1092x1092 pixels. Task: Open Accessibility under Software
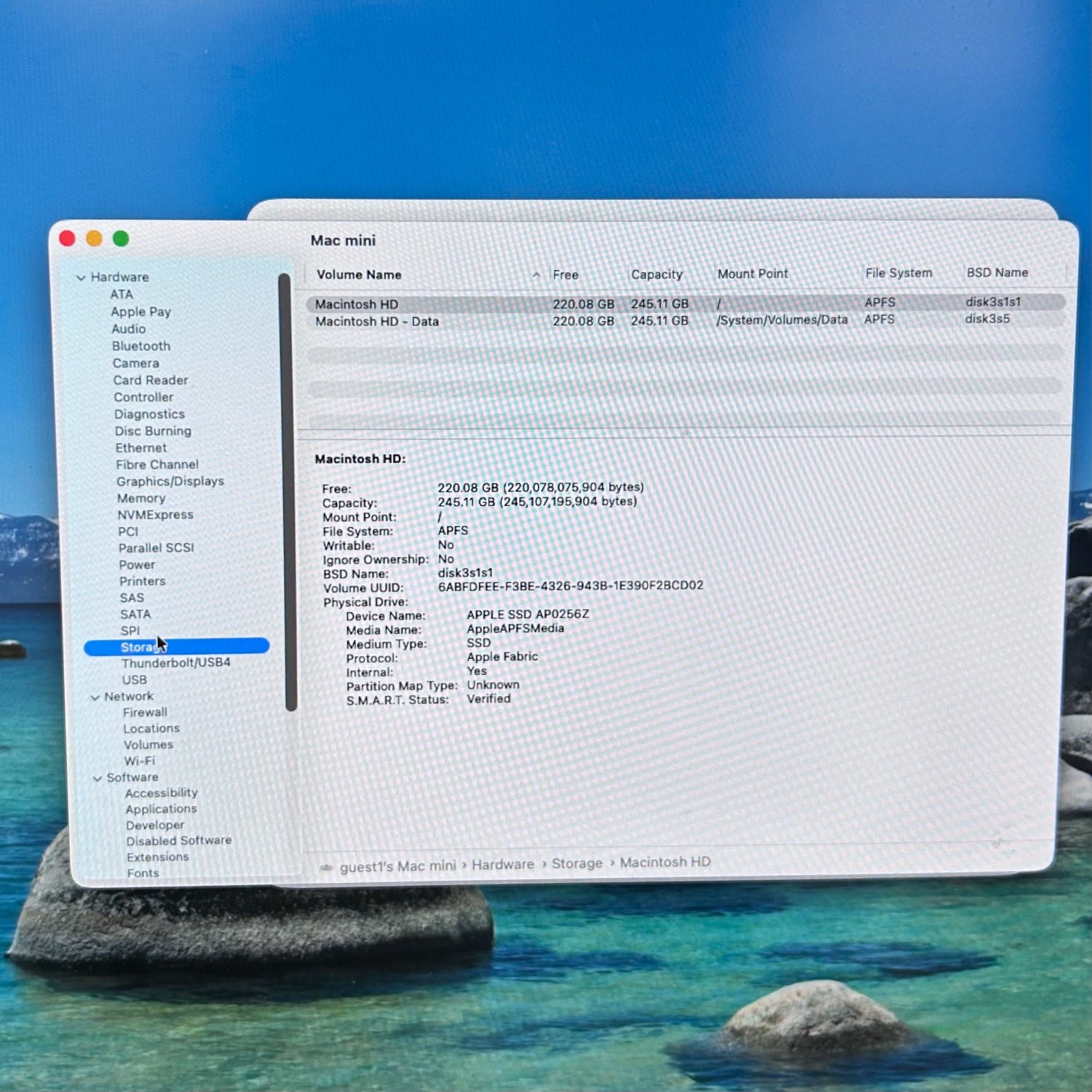point(161,793)
